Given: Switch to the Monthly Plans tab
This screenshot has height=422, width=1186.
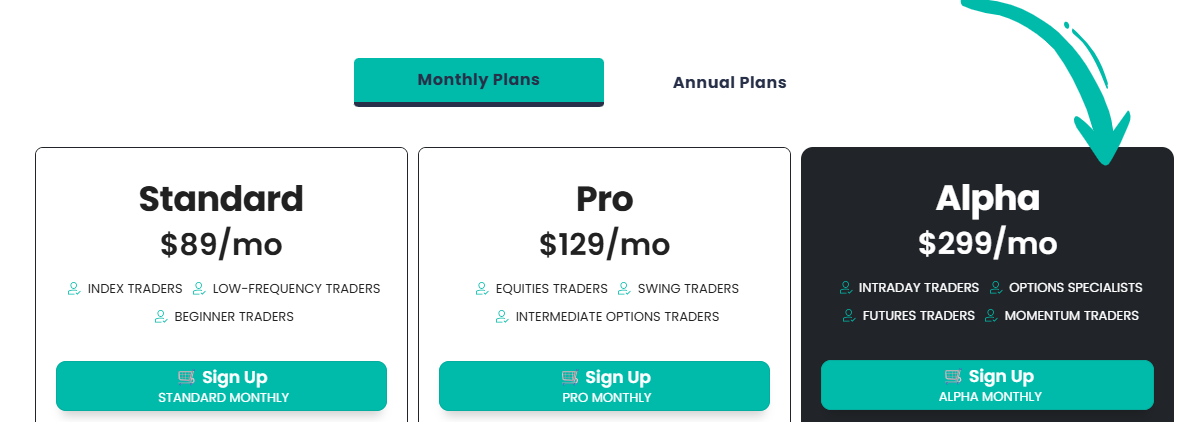Looking at the screenshot, I should (478, 80).
